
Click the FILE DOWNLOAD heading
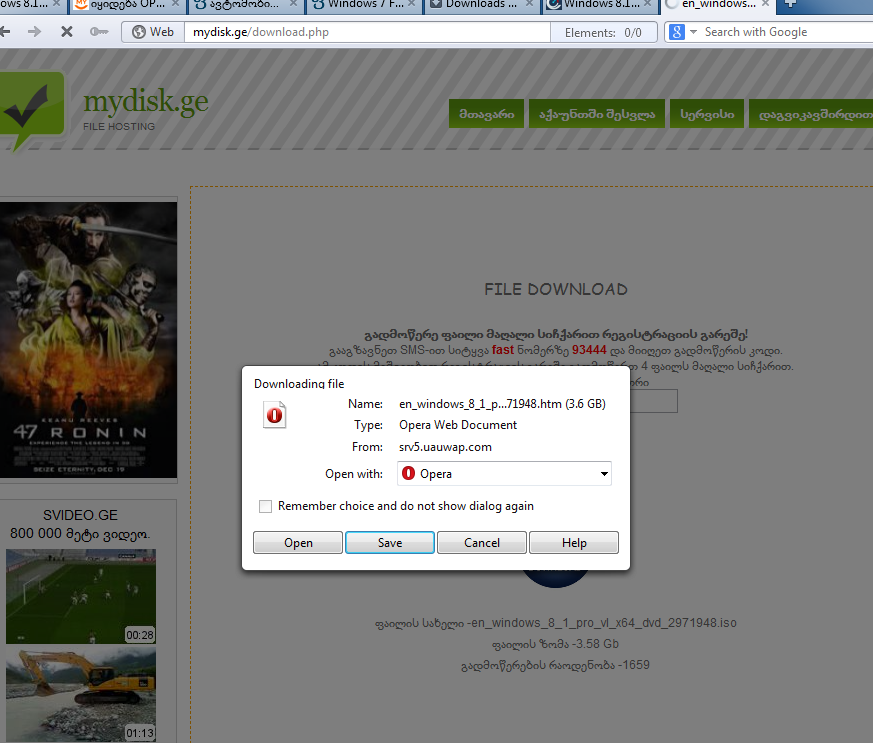tap(556, 289)
